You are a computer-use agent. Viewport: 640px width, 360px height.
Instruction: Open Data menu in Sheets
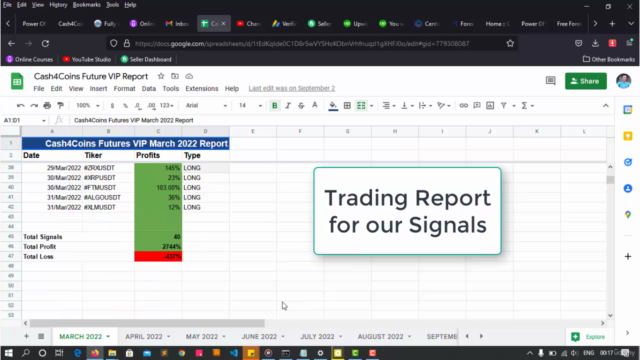point(149,89)
